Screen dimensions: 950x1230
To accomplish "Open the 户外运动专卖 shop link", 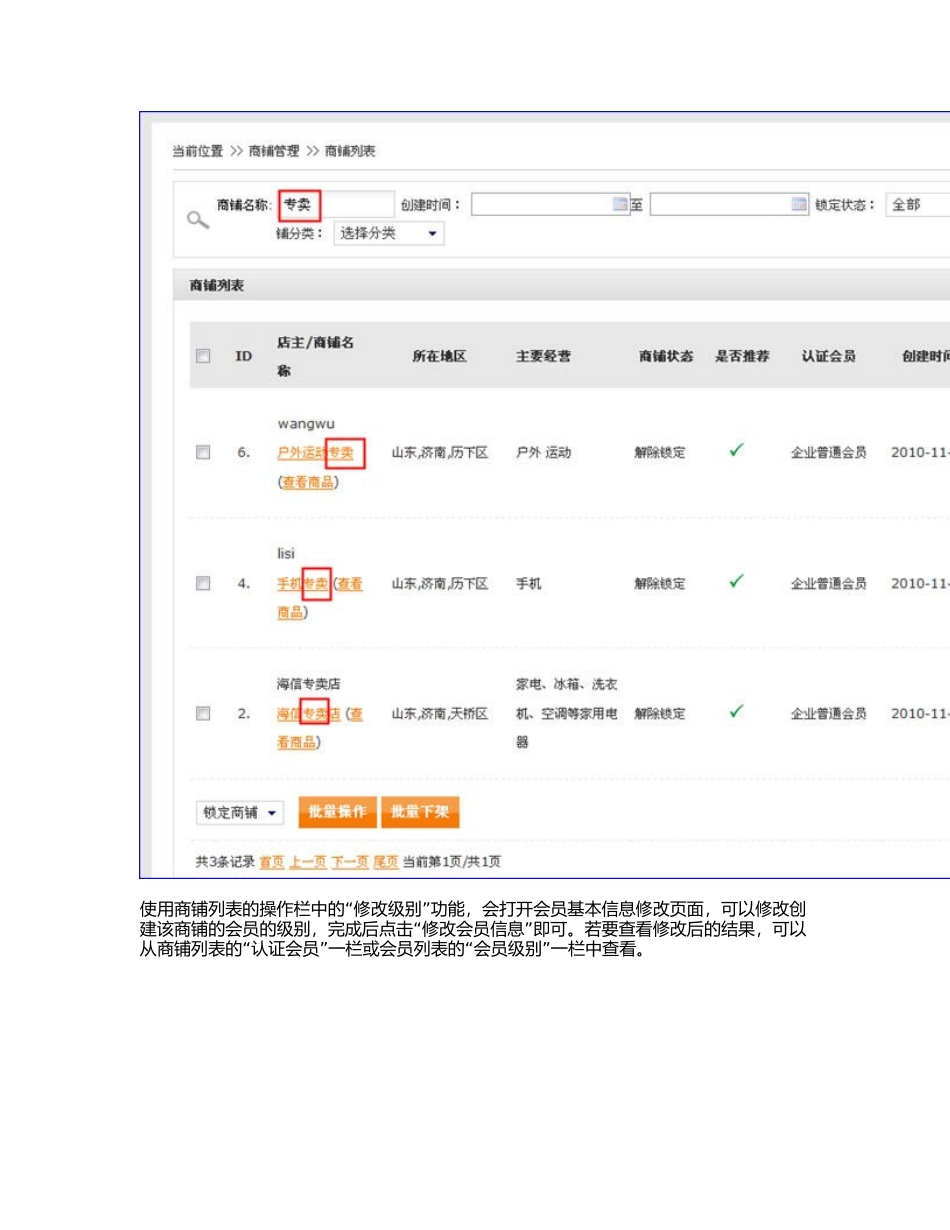I will click(x=315, y=453).
